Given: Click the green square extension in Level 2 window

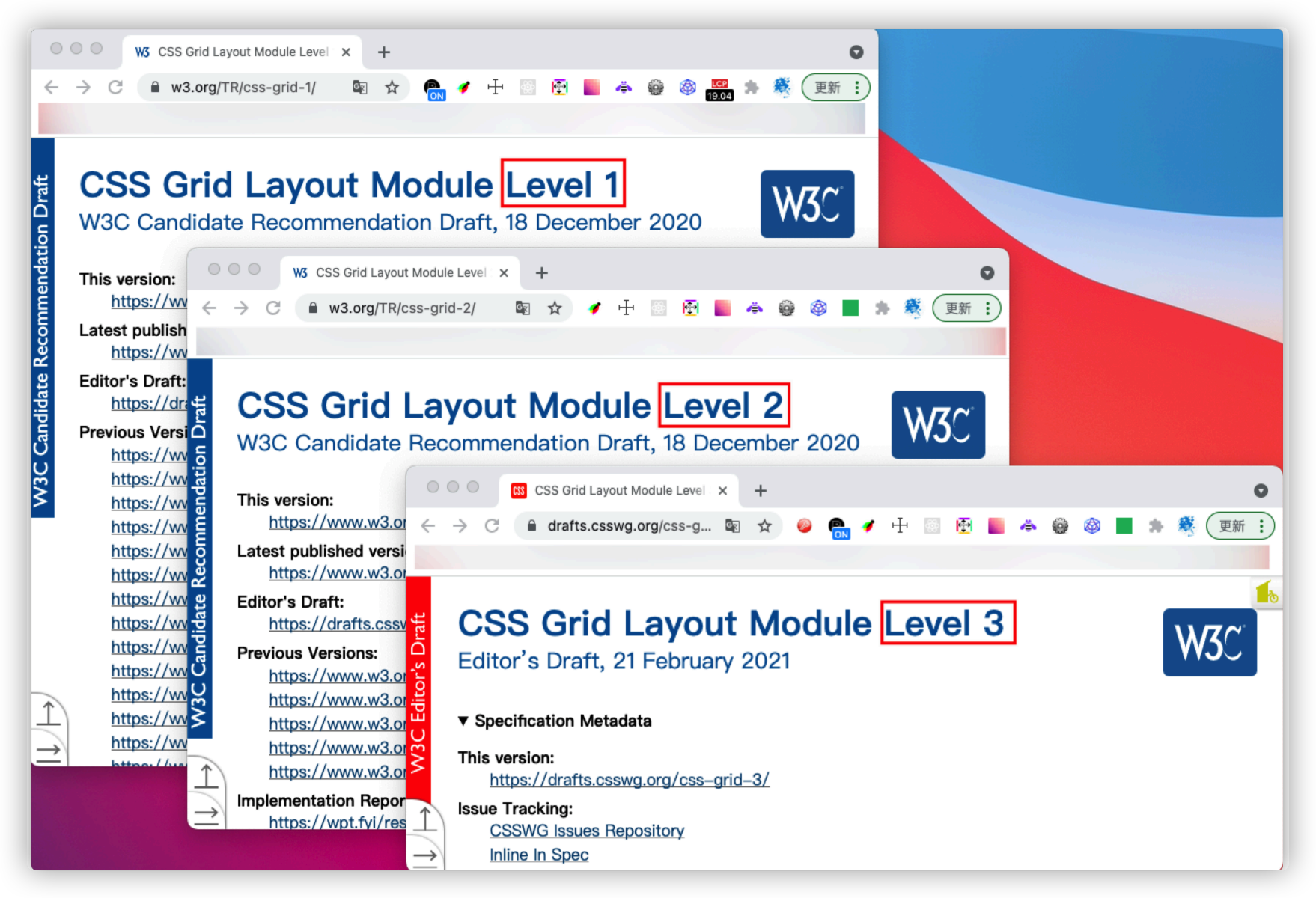Looking at the screenshot, I should pos(850,308).
